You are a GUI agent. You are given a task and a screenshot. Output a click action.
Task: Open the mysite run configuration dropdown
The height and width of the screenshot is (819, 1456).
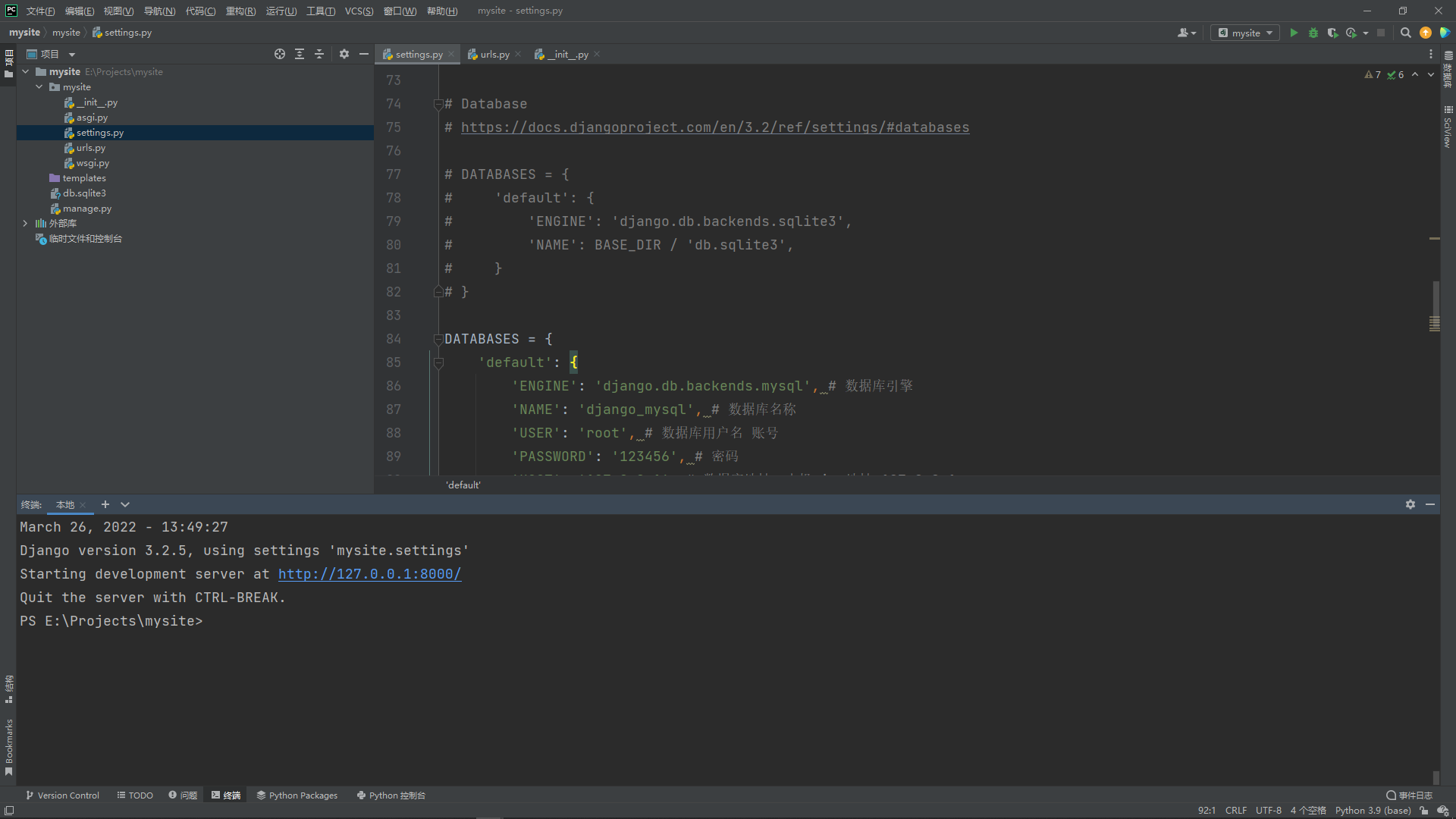pos(1245,33)
